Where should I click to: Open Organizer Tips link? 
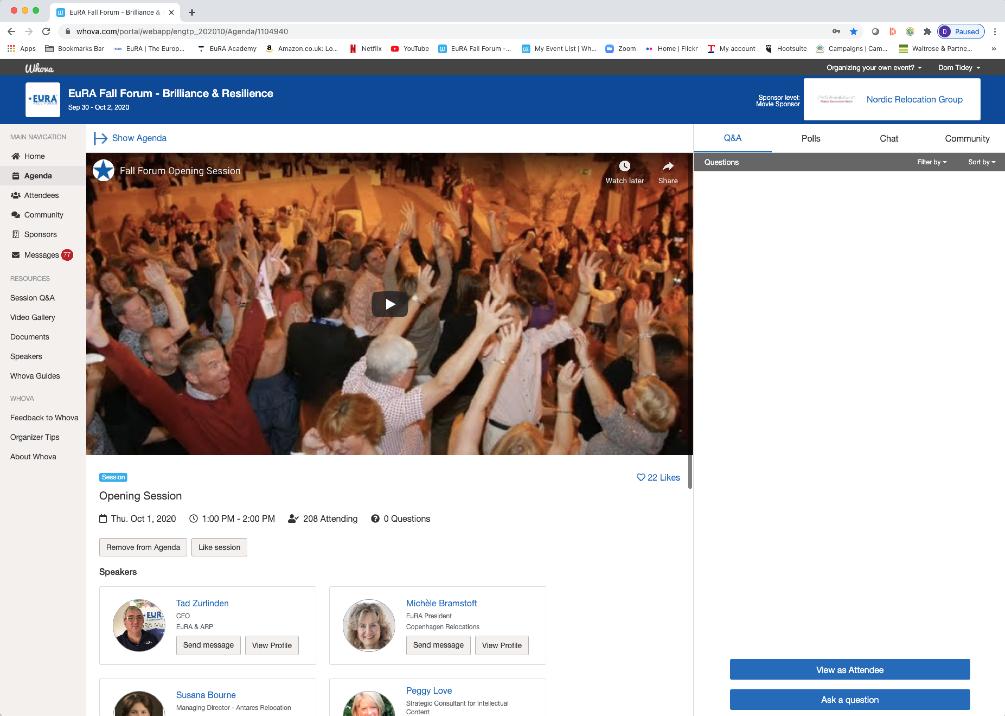[x=35, y=437]
